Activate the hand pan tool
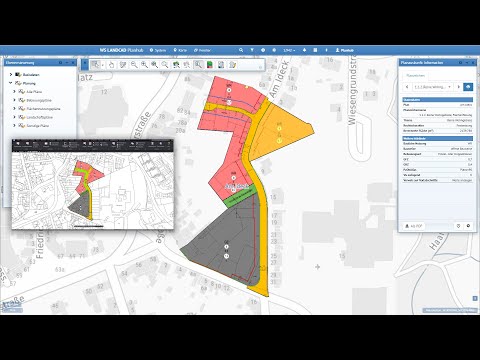 coord(111,65)
